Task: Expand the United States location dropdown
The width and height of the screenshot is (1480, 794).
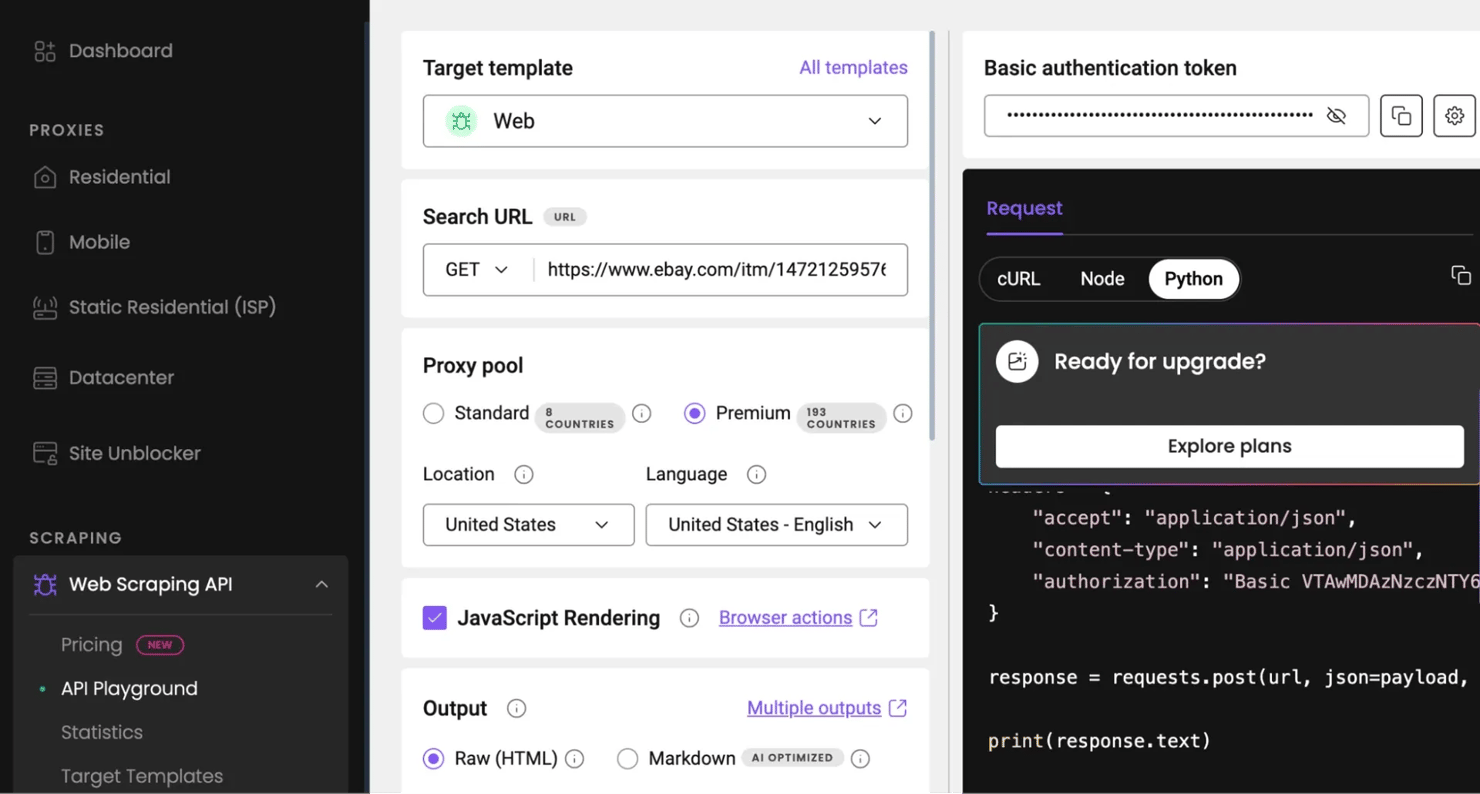Action: pyautogui.click(x=528, y=525)
